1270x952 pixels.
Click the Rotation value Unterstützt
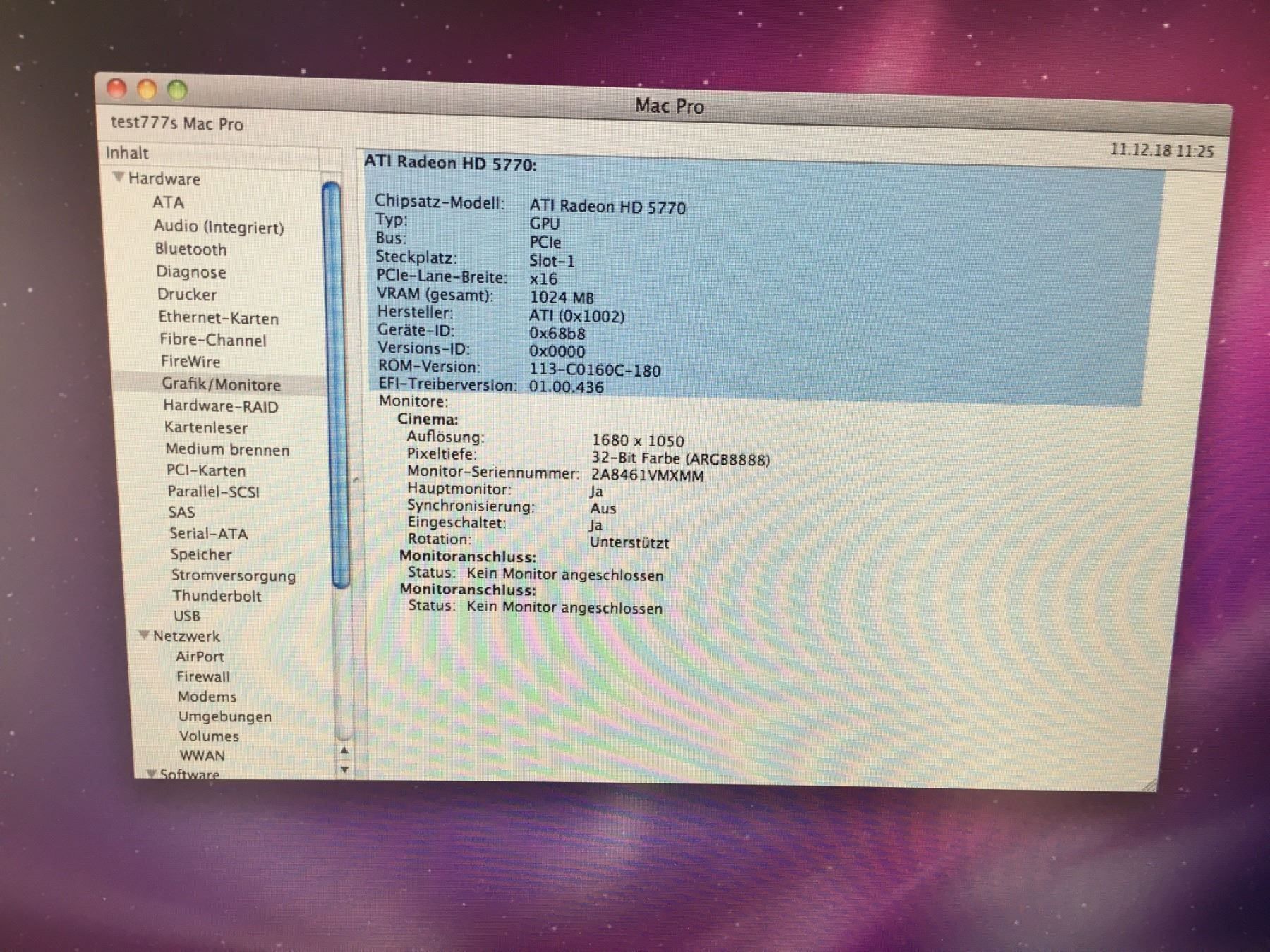629,542
